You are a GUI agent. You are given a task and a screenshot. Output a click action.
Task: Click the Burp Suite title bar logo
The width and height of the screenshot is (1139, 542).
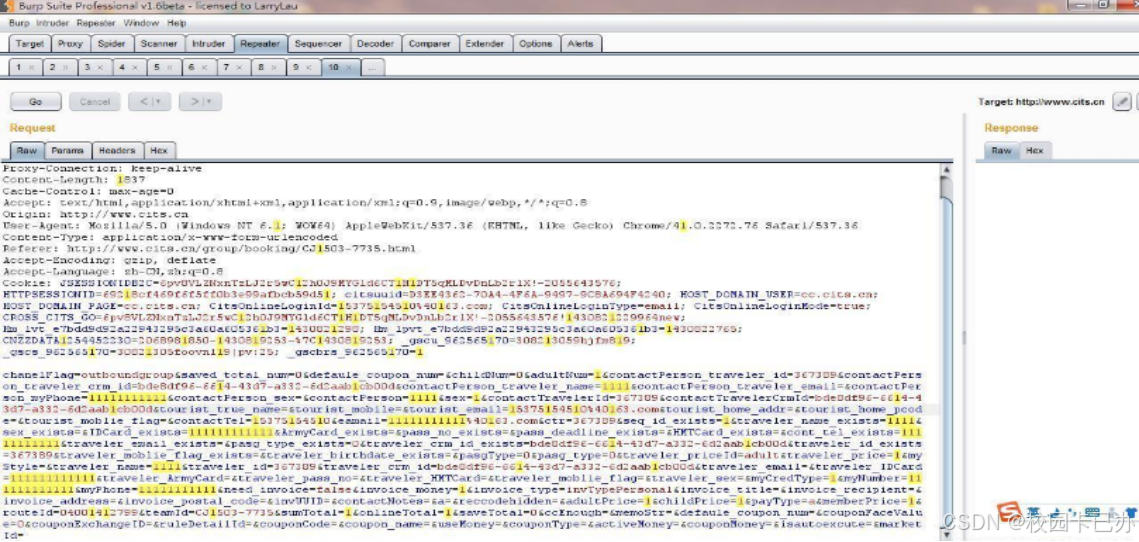click(5, 7)
